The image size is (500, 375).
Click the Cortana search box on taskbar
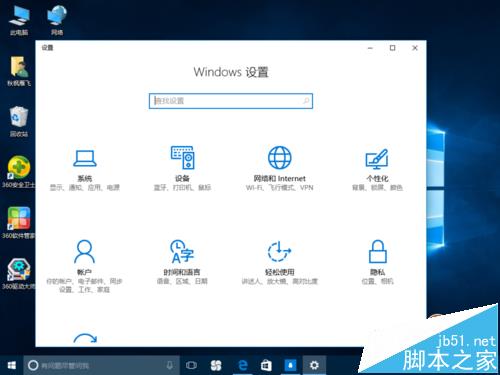point(101,365)
